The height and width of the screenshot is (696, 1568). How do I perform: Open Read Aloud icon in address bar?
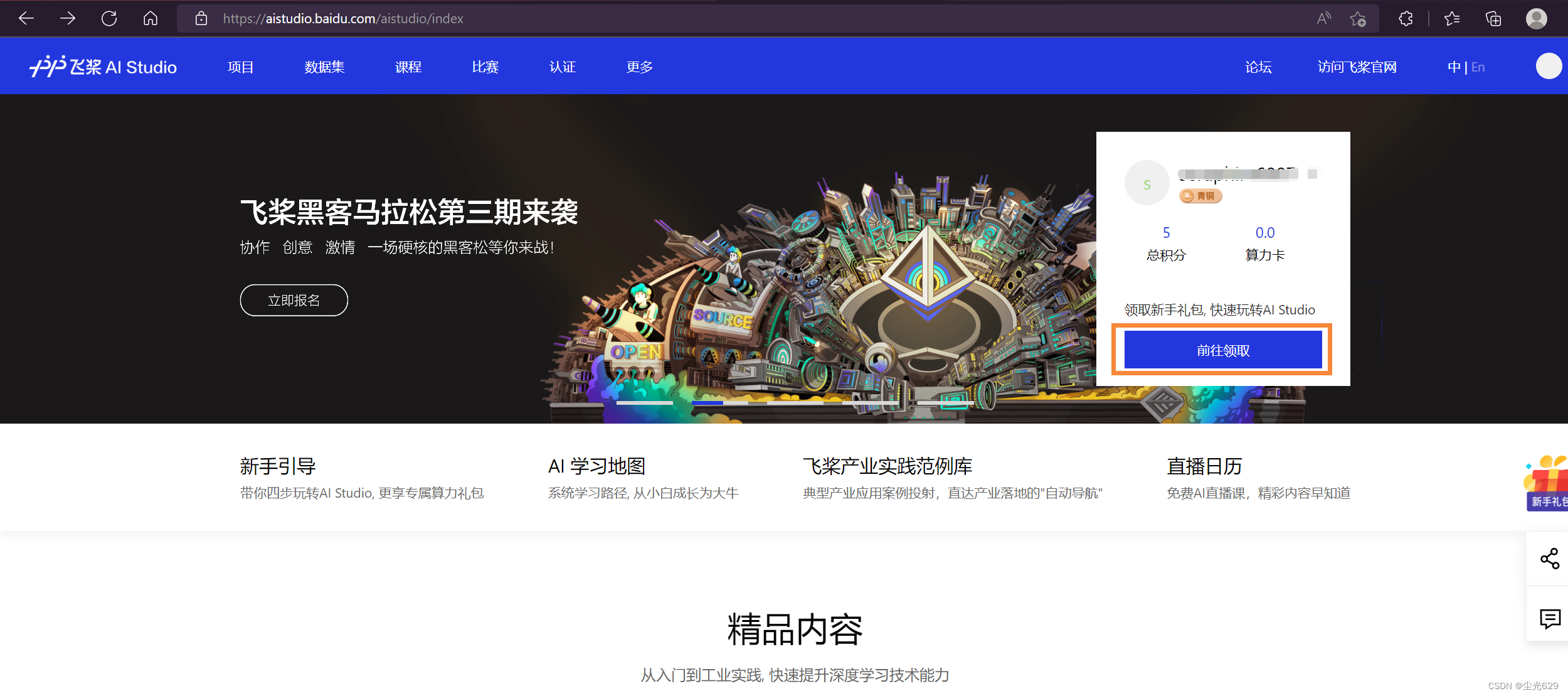pyautogui.click(x=1323, y=19)
